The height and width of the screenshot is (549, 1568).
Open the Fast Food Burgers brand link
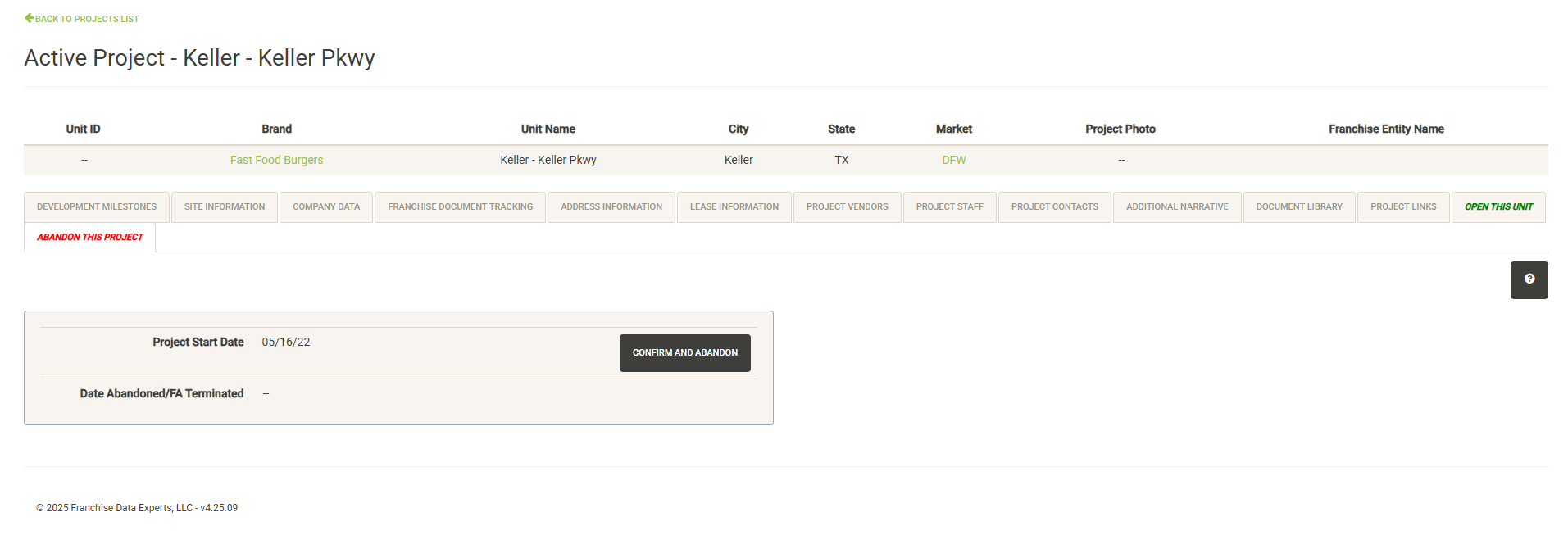tap(276, 161)
